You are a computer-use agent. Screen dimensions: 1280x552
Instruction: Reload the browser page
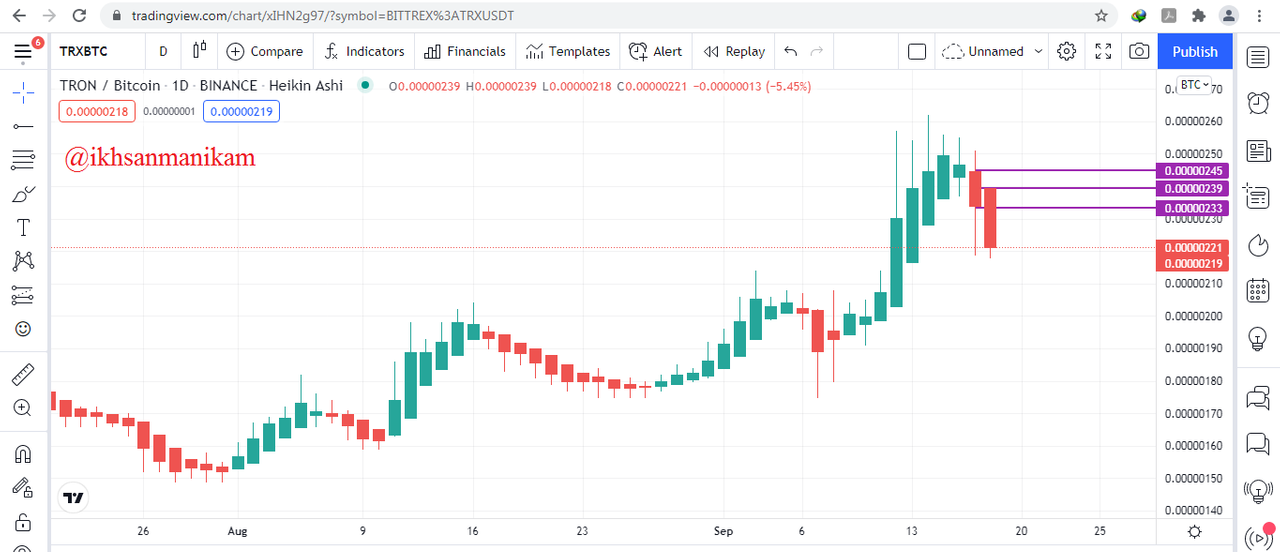click(x=80, y=16)
